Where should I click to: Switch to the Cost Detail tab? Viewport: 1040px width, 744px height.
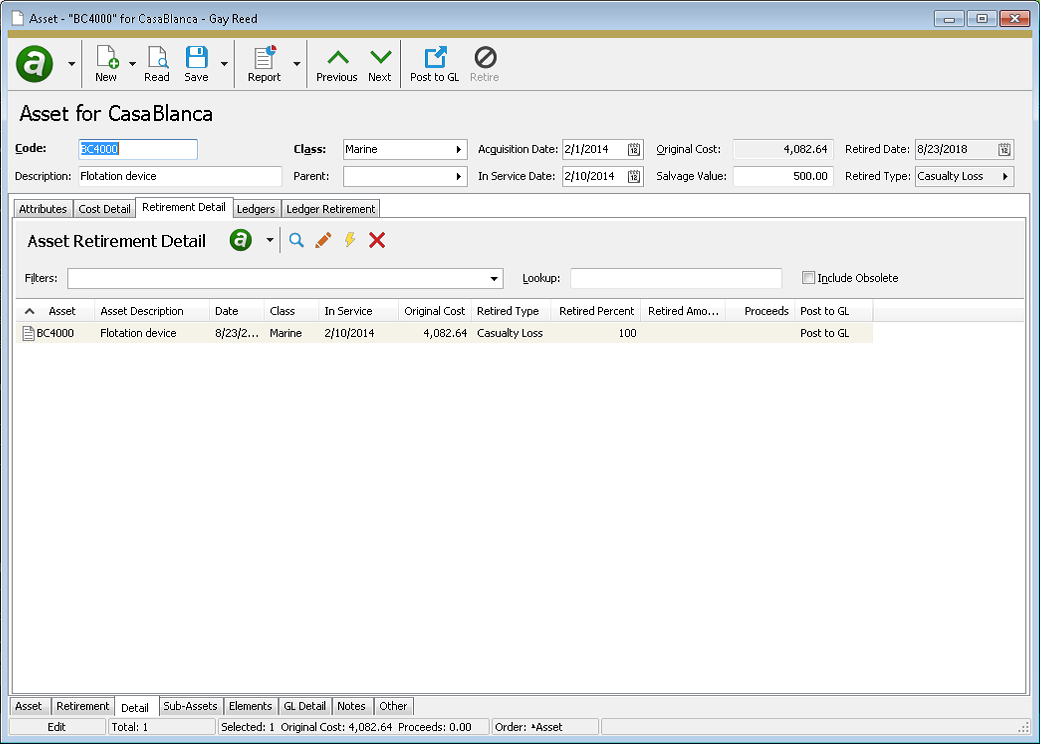point(103,207)
